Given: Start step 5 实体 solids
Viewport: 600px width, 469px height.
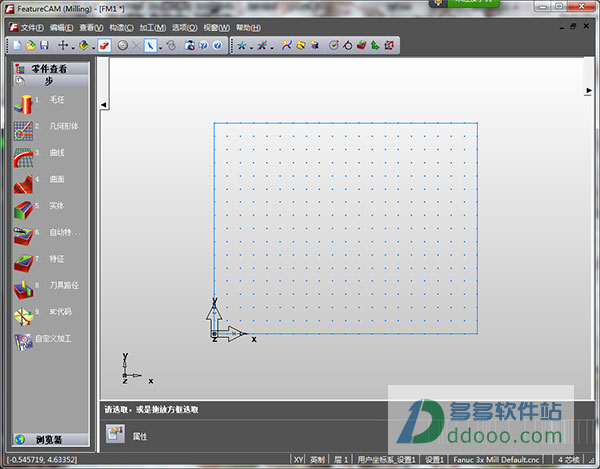Looking at the screenshot, I should 39,209.
